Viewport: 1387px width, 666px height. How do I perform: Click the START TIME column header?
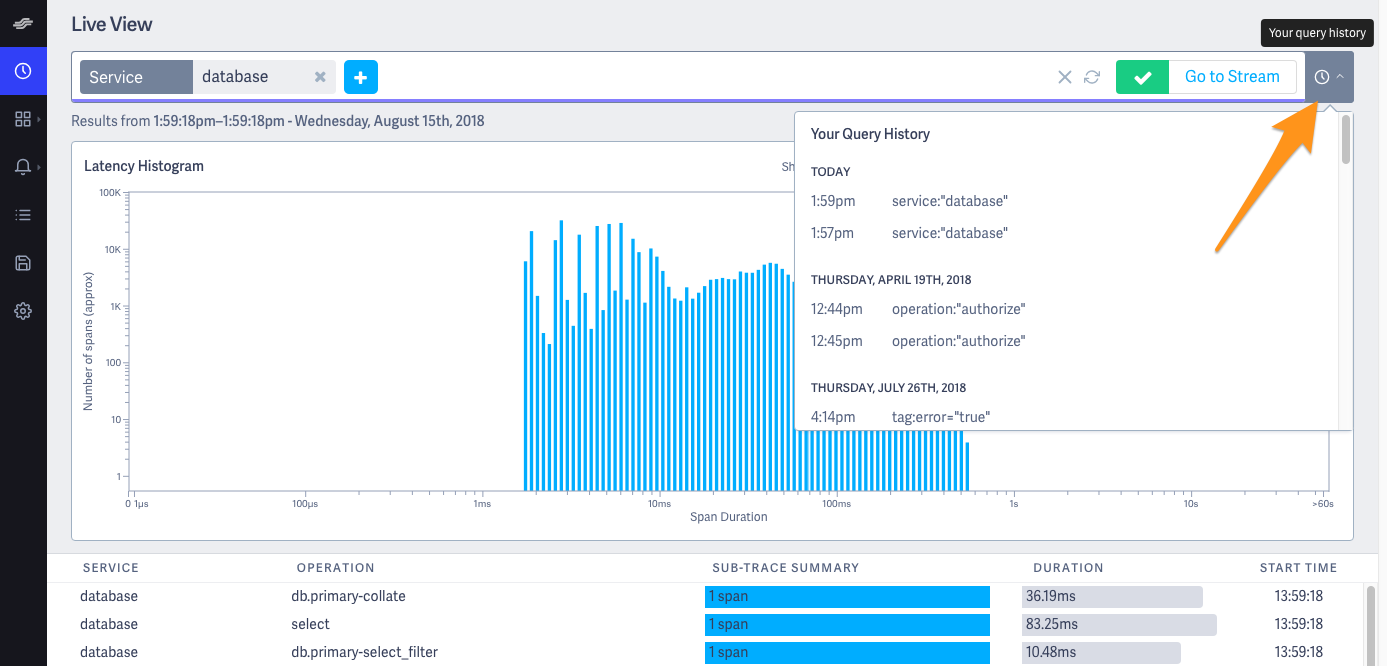point(1298,568)
